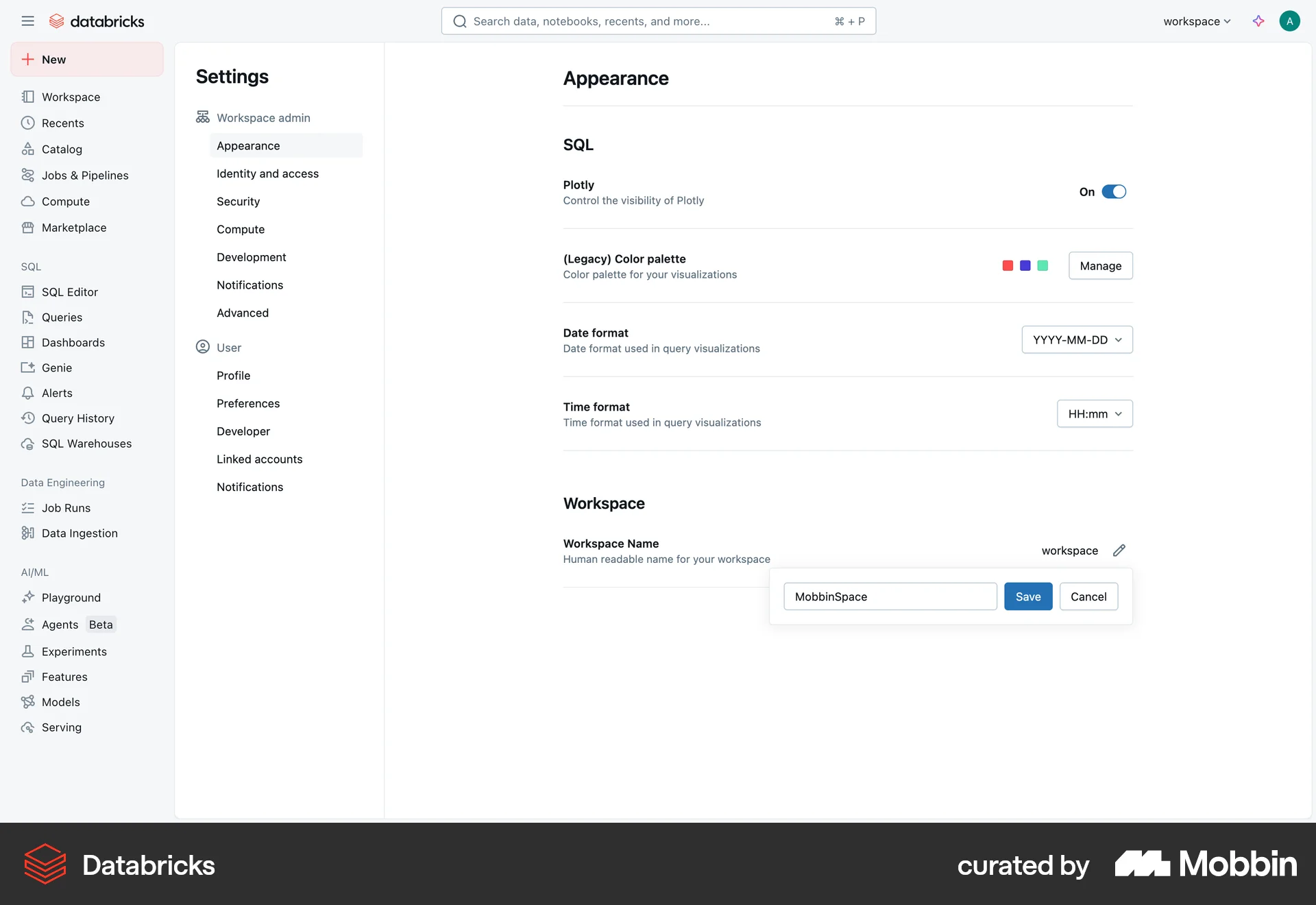
Task: Select the red color palette swatch
Action: 1007,265
